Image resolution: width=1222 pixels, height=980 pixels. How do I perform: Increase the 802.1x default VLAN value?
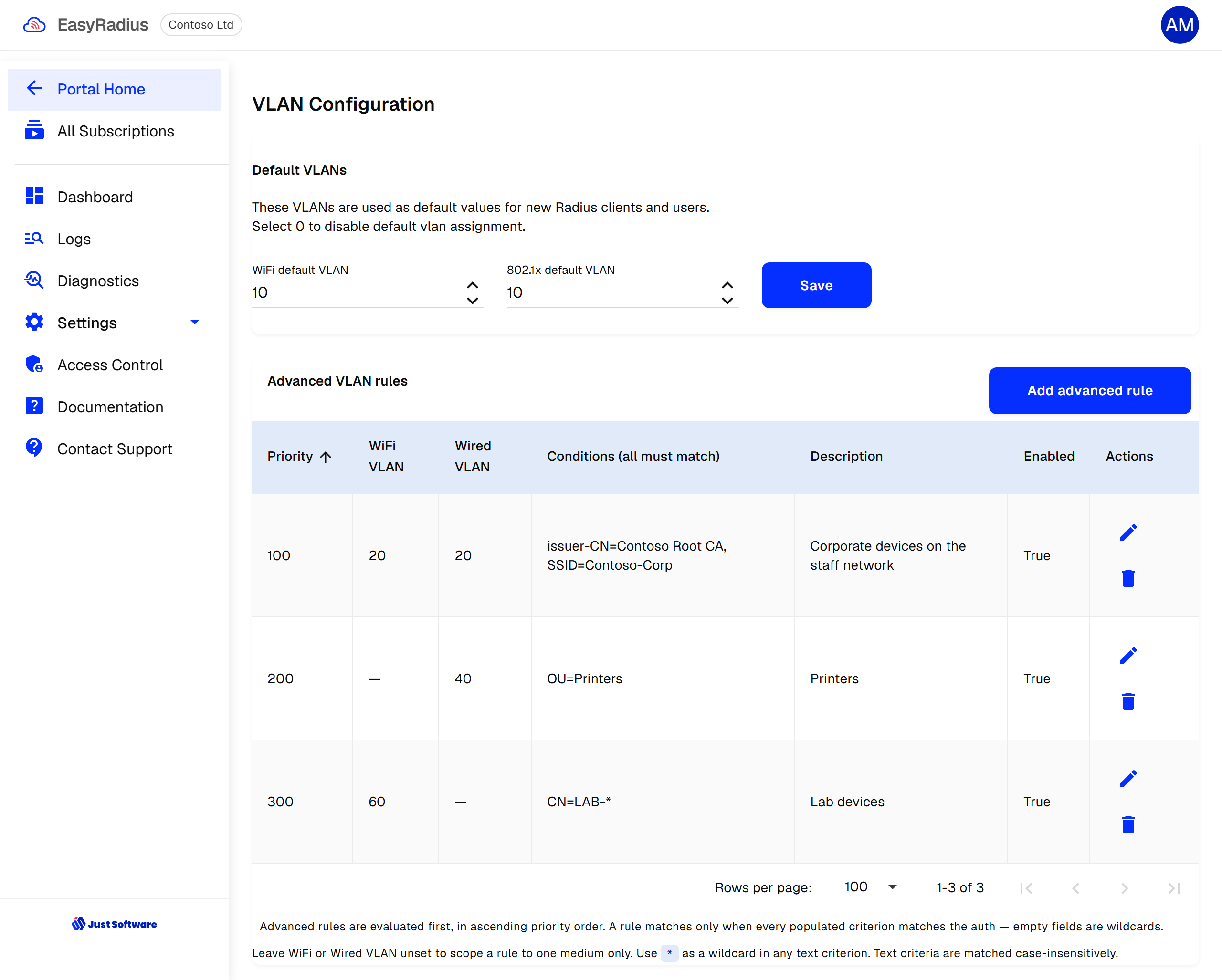[727, 285]
